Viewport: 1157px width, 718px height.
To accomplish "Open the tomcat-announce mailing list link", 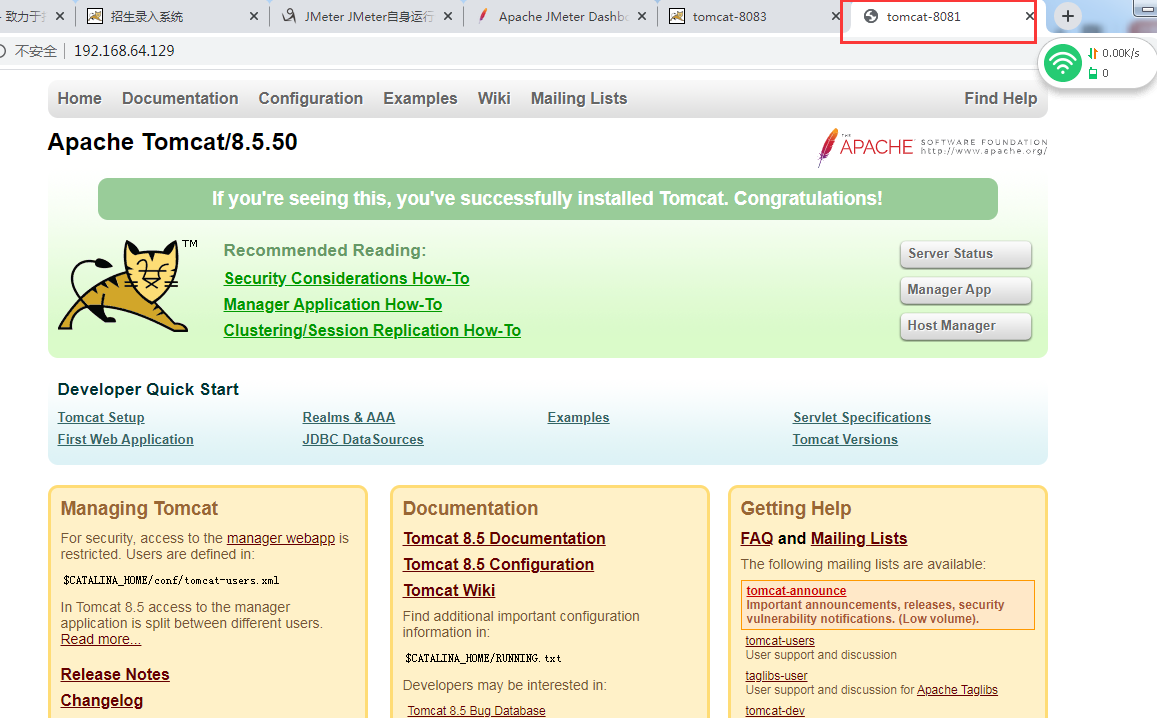I will tap(796, 591).
